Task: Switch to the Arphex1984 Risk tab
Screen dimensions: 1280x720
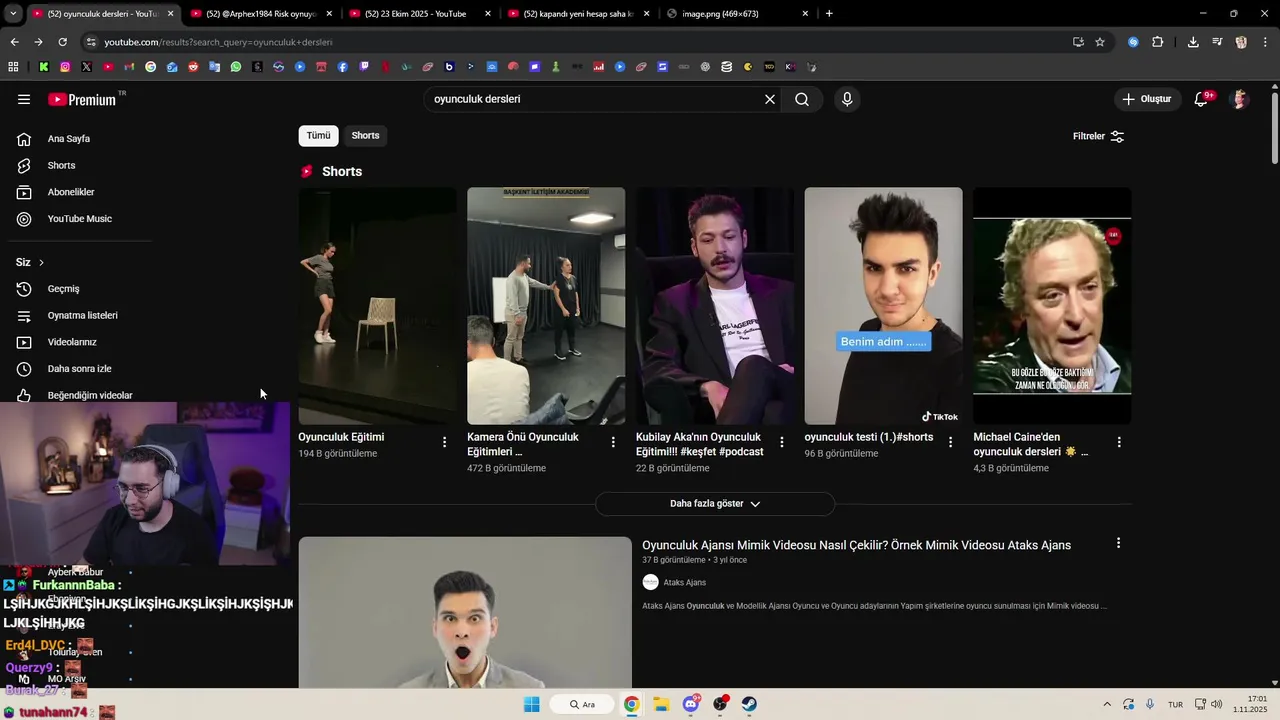Action: pyautogui.click(x=260, y=14)
